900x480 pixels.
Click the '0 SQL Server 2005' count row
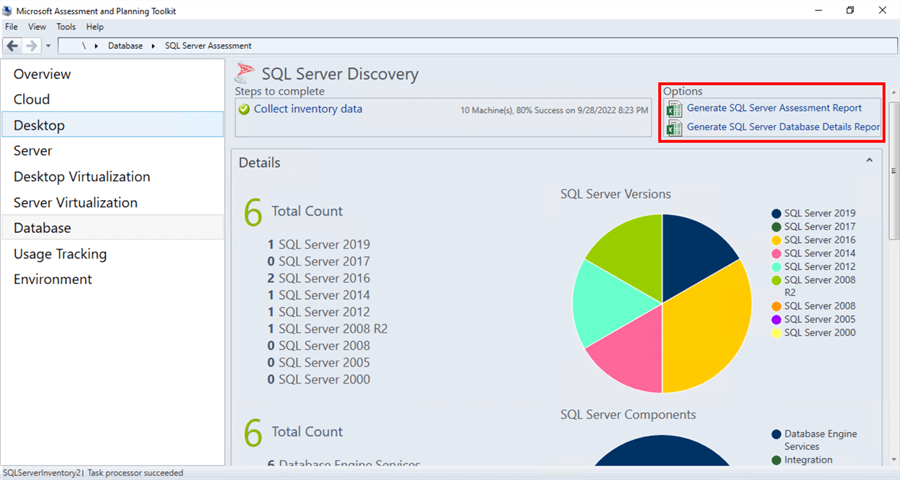coord(319,363)
